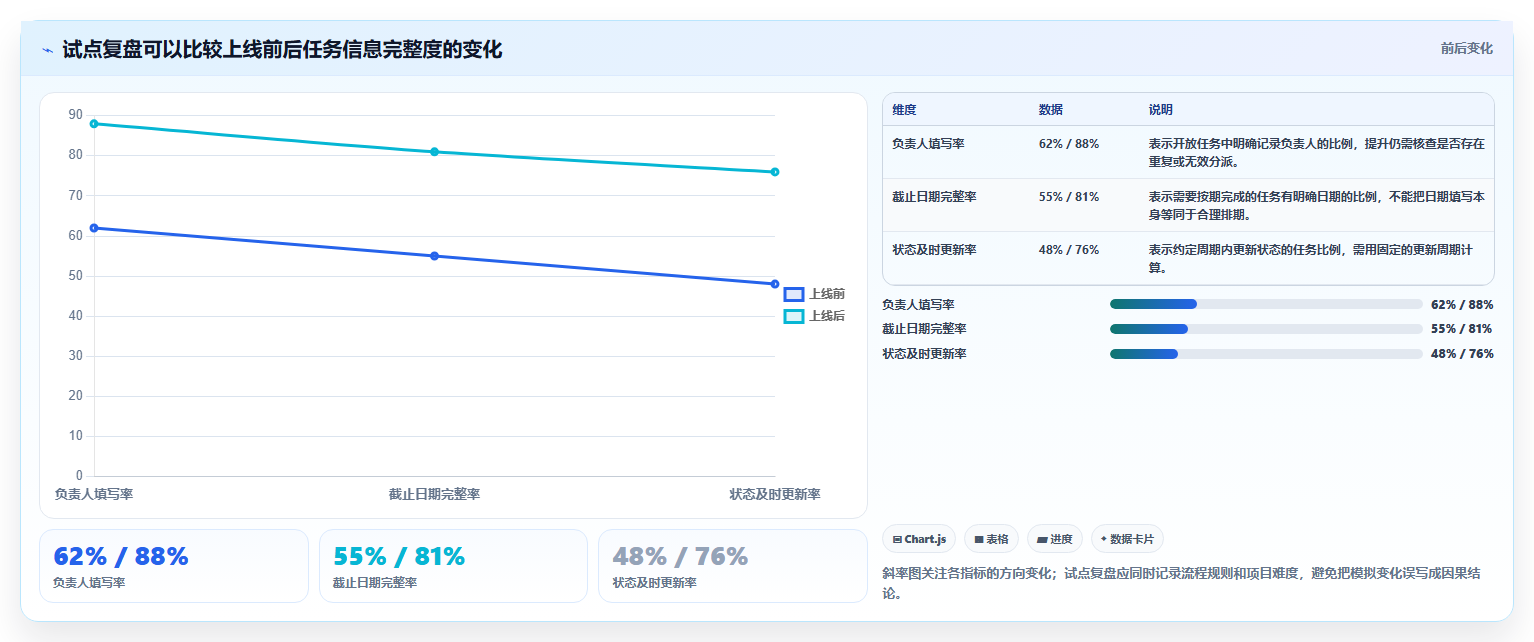The width and height of the screenshot is (1534, 642).
Task: Click the 状态及时更新率 x-axis label
Action: [x=775, y=494]
